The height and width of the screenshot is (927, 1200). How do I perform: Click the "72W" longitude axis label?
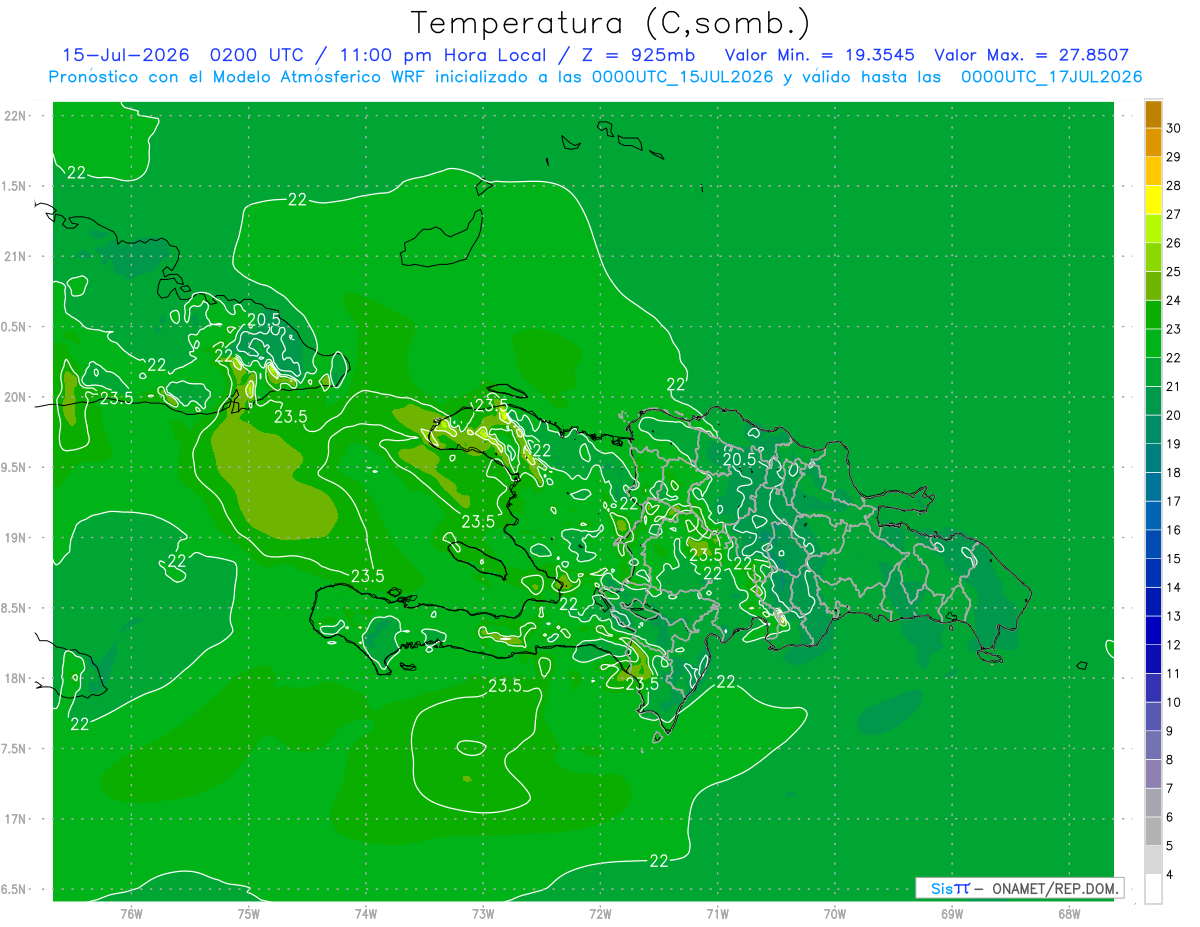click(x=600, y=912)
